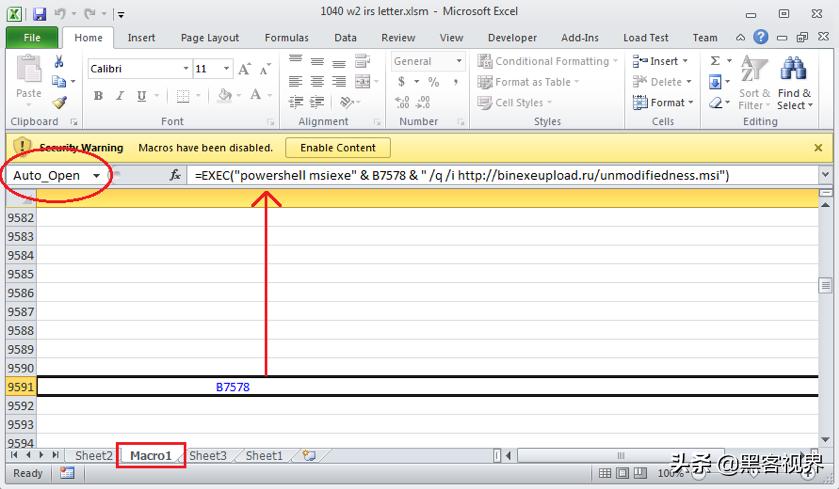Image resolution: width=839 pixels, height=489 pixels.
Task: Switch to the Insert ribbon tab
Action: tap(141, 37)
